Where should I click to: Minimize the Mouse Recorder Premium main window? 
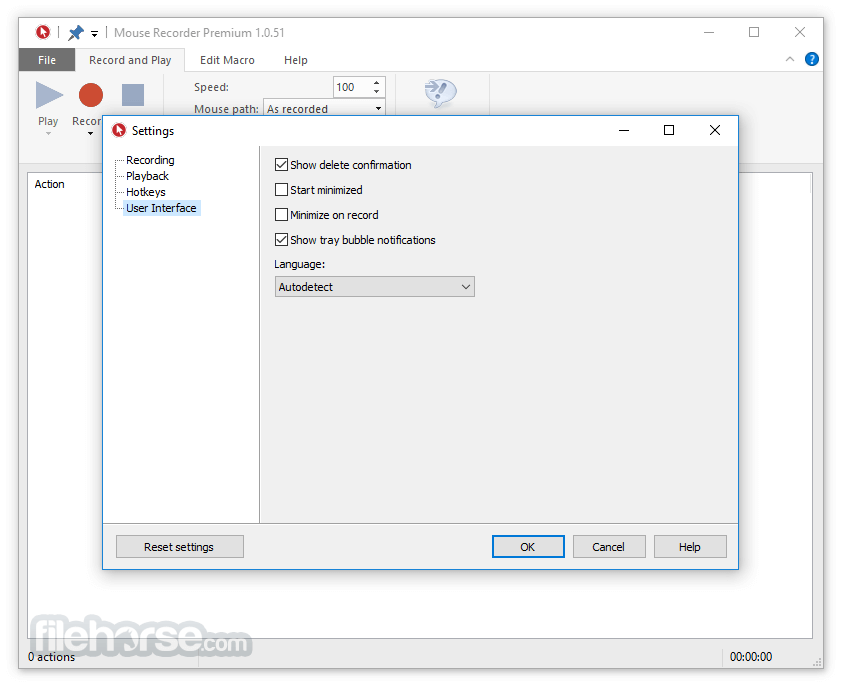(x=709, y=32)
